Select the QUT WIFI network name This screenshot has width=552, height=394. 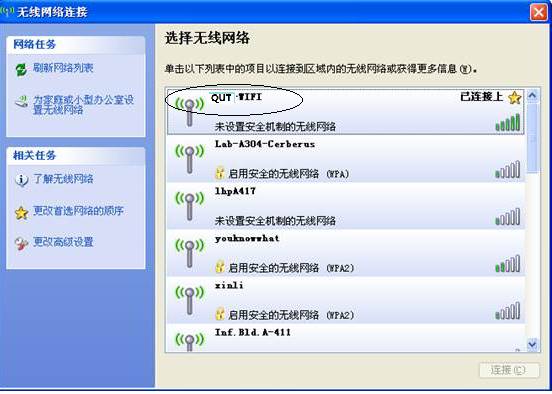click(x=236, y=97)
